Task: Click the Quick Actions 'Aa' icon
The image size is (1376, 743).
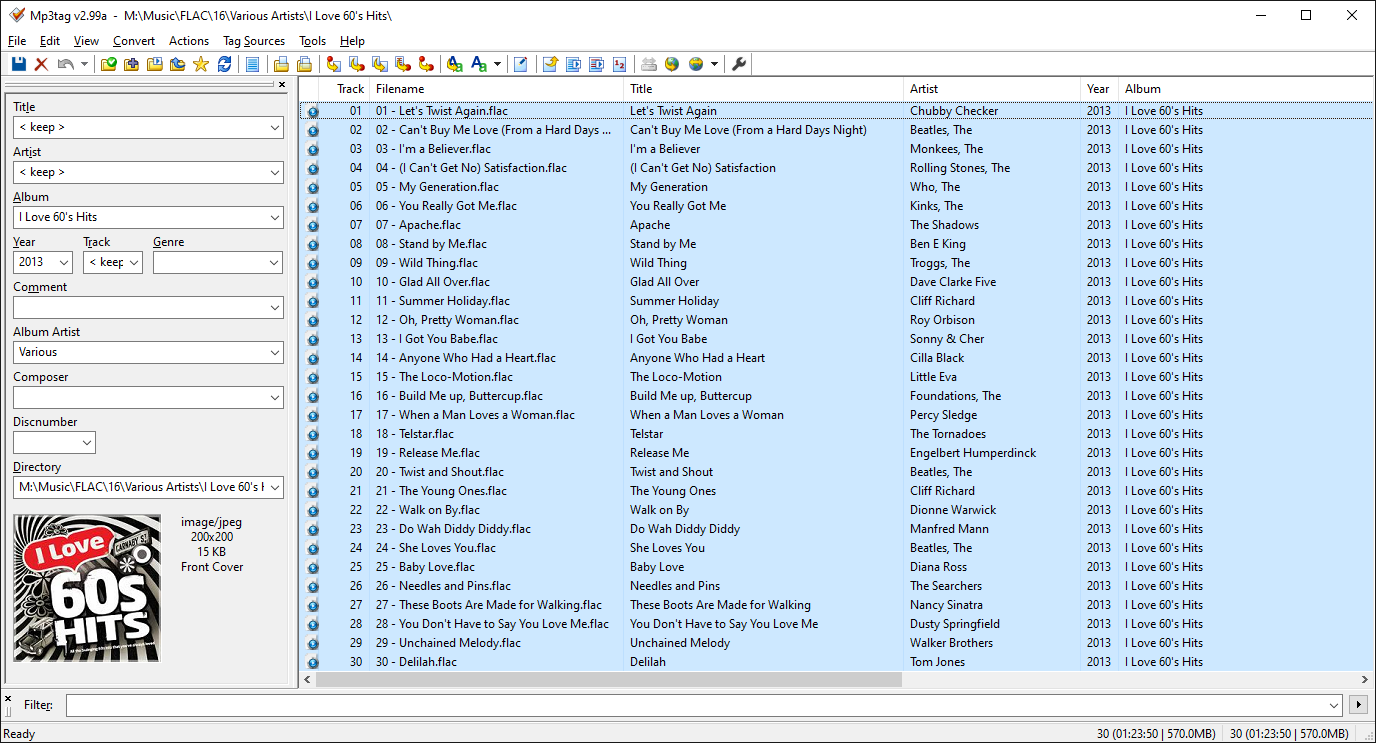Action: [x=478, y=64]
